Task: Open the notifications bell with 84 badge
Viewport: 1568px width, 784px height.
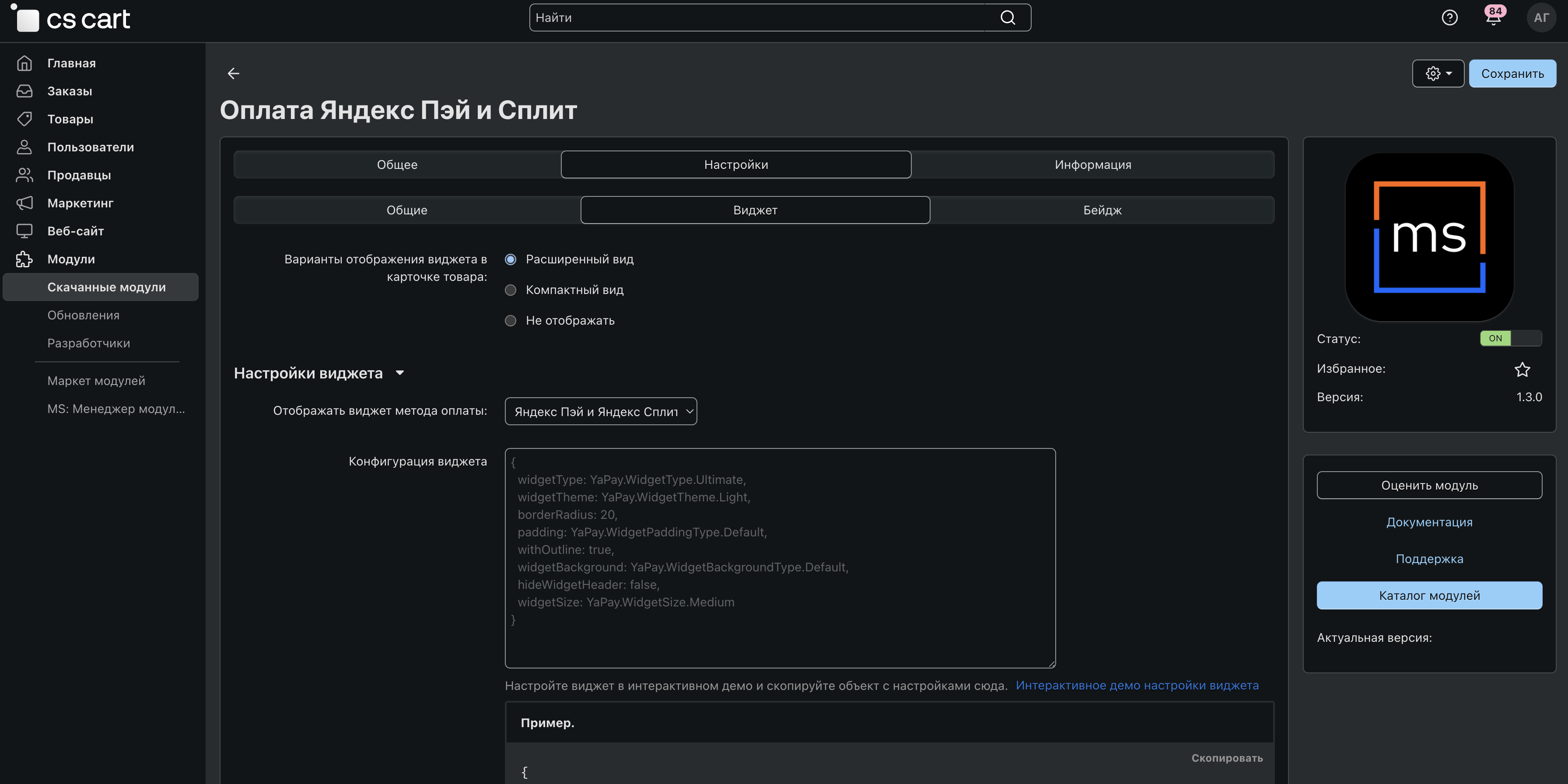Action: point(1492,17)
